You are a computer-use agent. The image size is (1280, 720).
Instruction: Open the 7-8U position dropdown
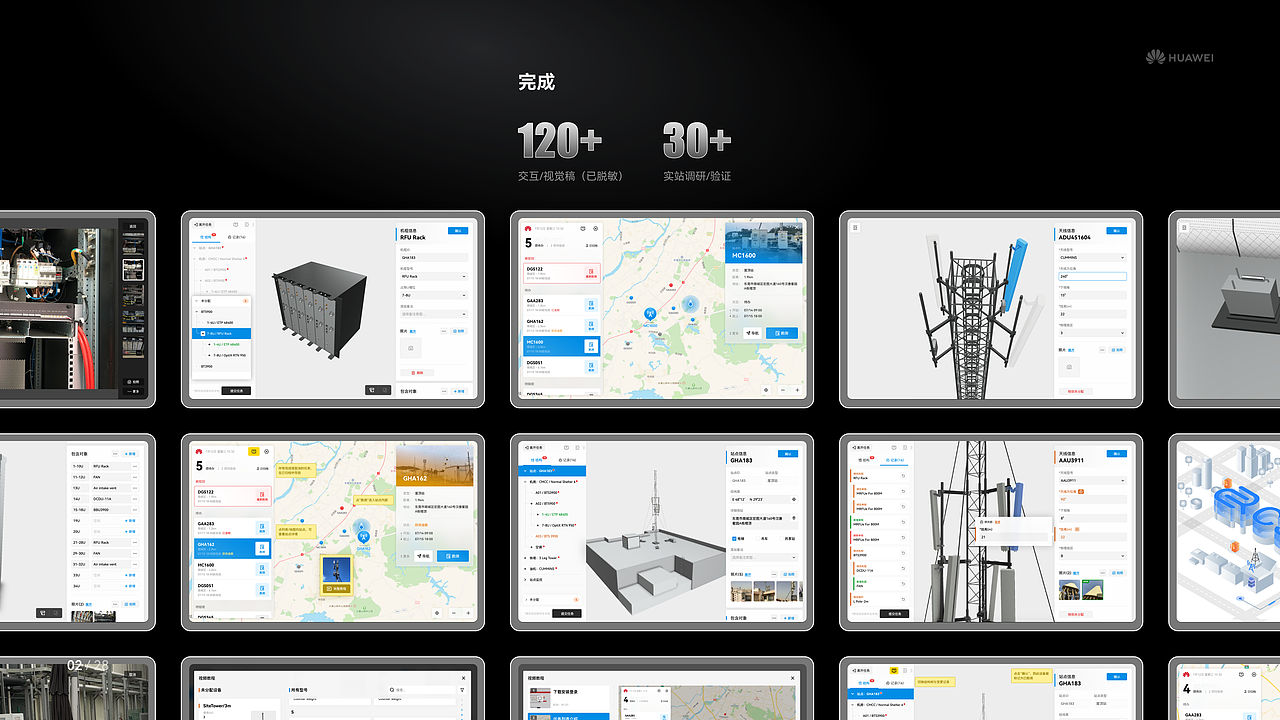pos(434,295)
